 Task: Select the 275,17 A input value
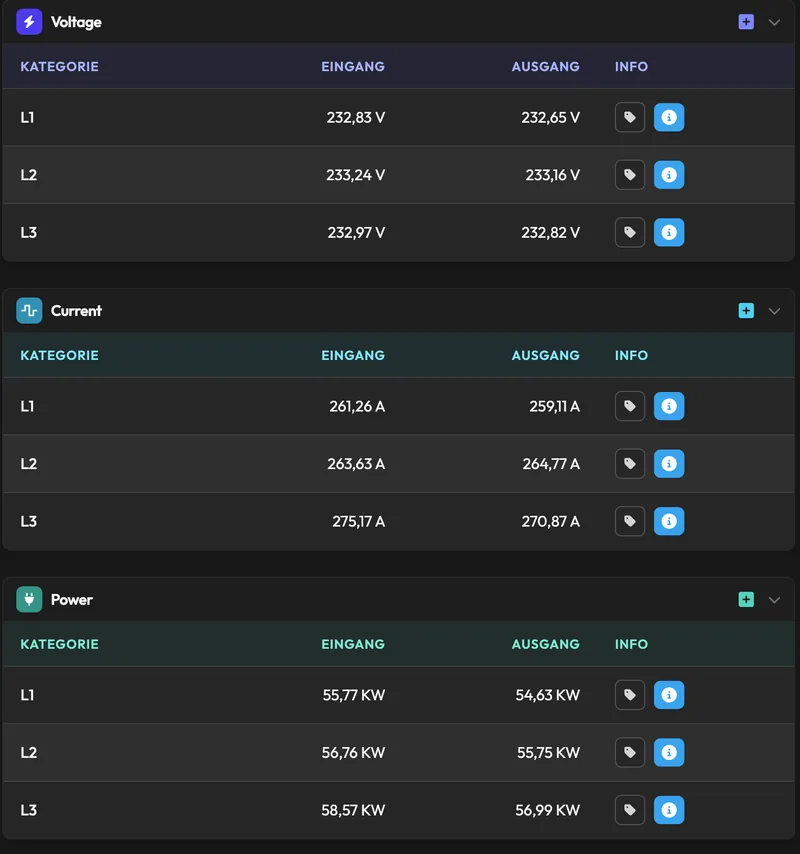pos(359,521)
